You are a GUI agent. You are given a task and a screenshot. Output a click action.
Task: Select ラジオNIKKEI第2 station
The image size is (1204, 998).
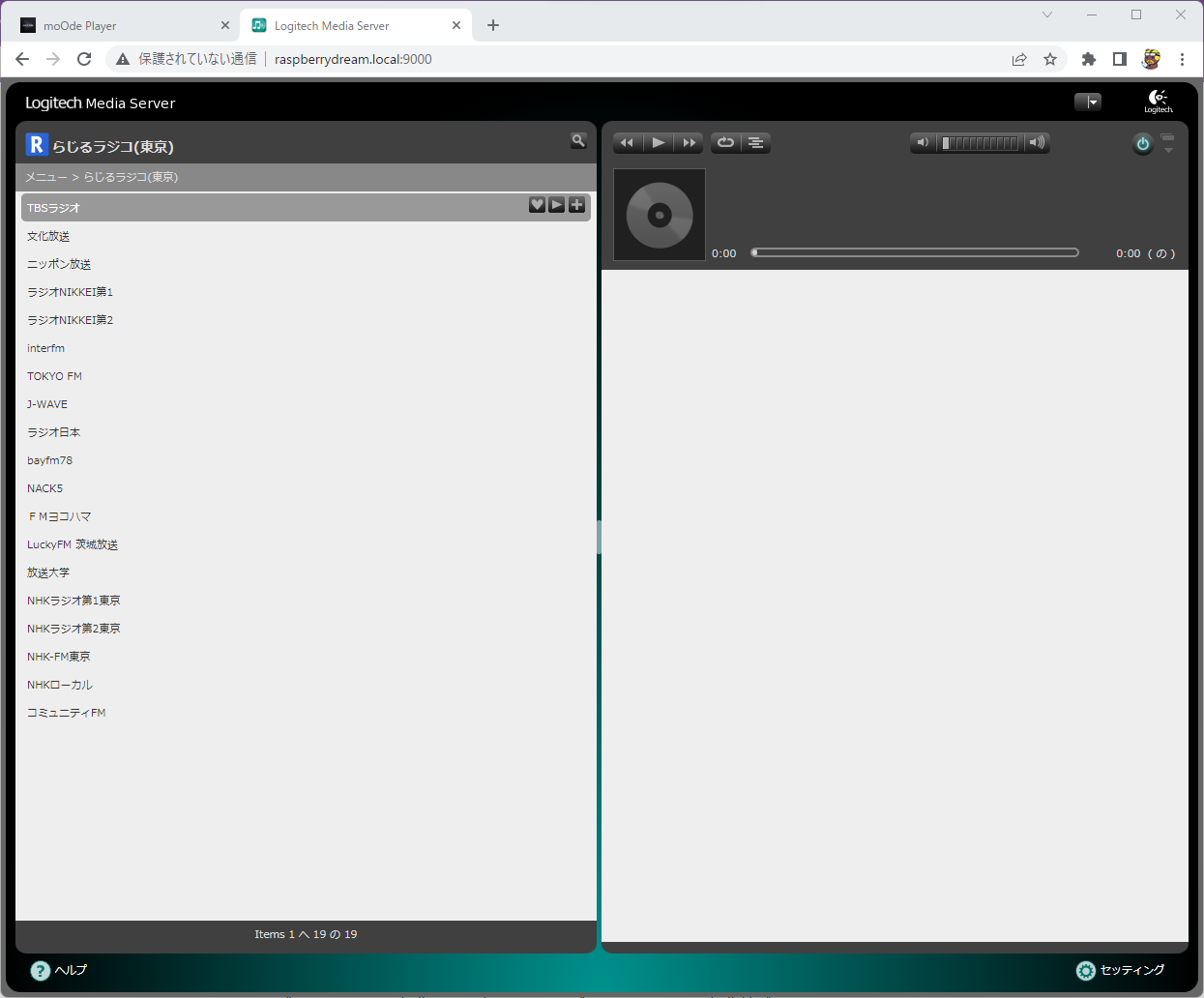pyautogui.click(x=306, y=320)
